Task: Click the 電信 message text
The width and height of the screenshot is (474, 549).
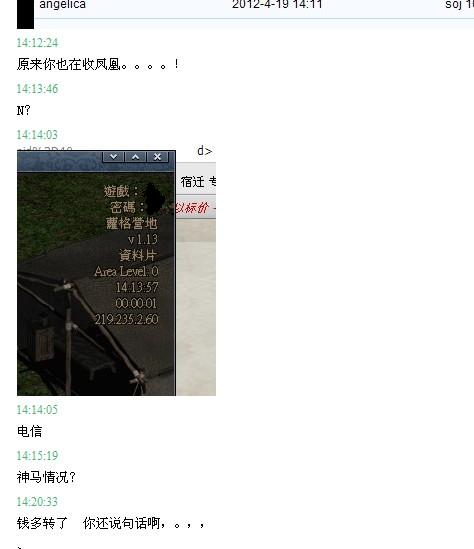Action: [x=29, y=431]
